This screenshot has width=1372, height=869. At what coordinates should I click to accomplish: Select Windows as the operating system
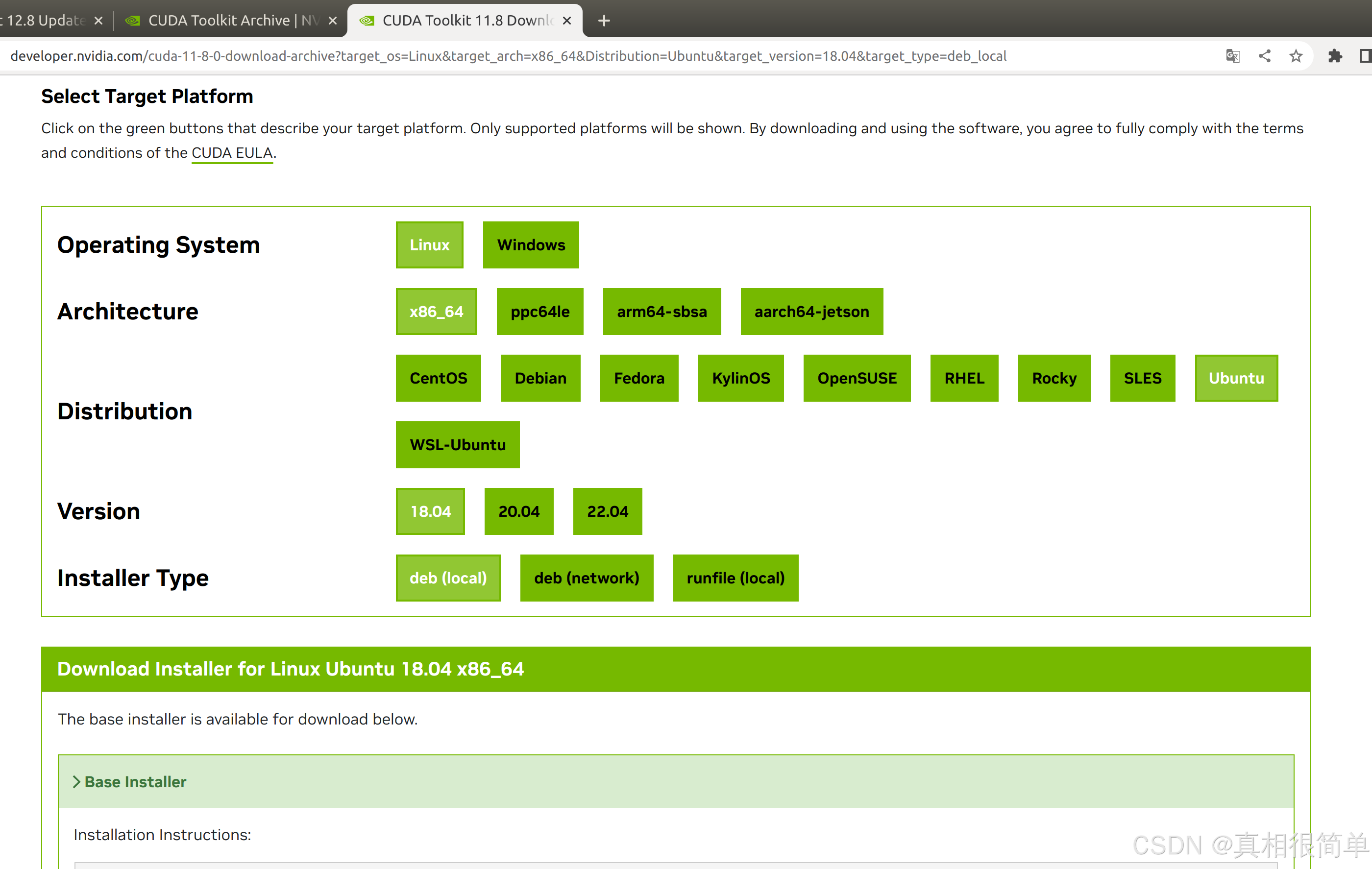tap(531, 245)
